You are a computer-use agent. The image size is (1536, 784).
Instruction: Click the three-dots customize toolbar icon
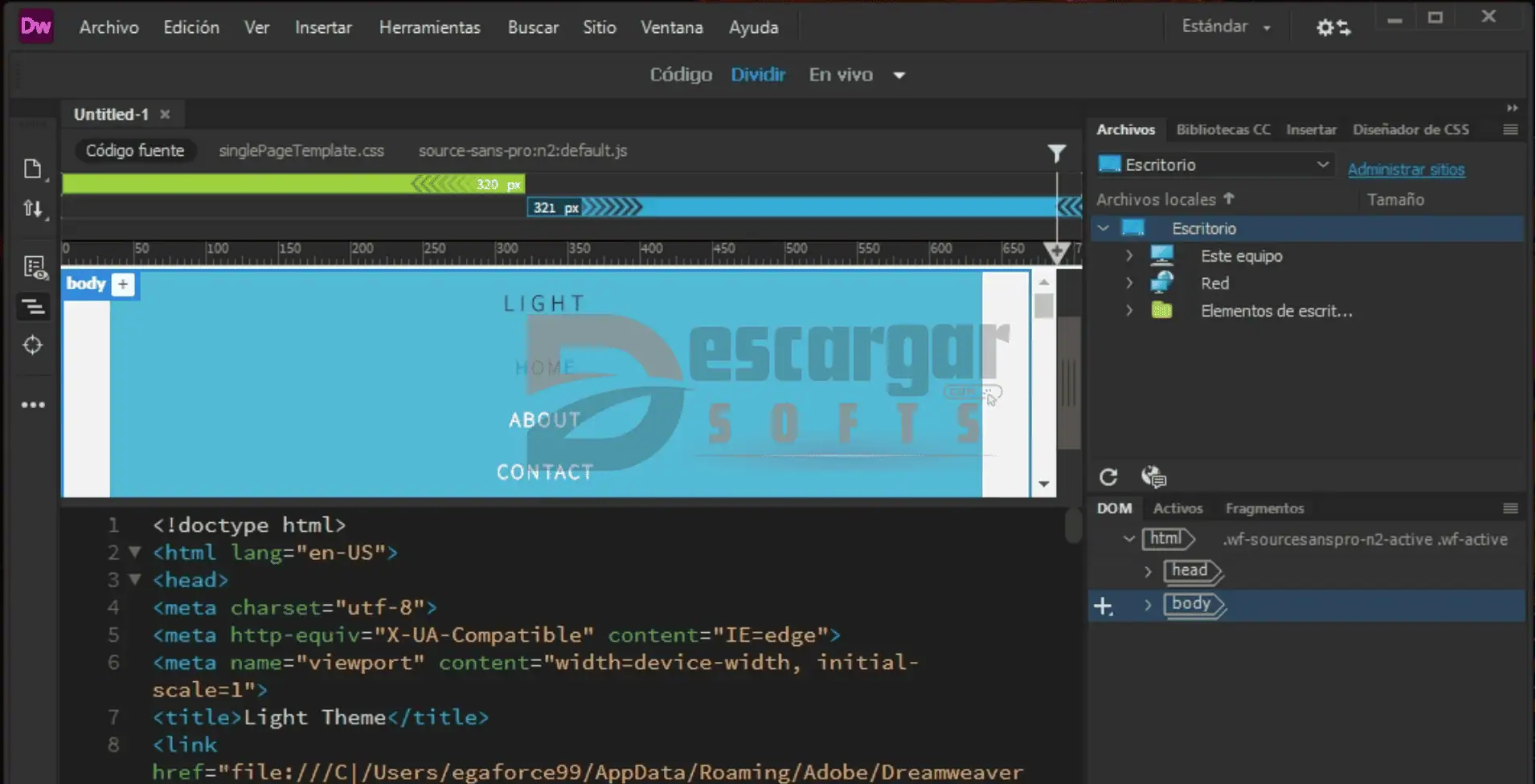coord(33,405)
